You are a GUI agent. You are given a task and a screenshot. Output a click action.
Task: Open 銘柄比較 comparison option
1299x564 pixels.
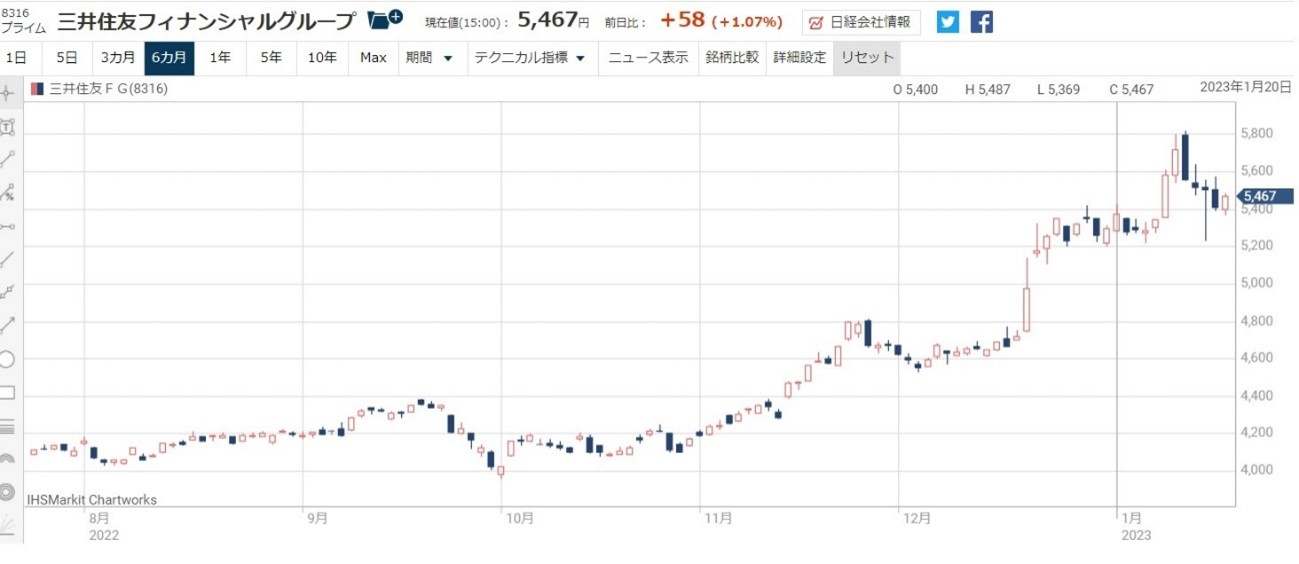coord(731,58)
